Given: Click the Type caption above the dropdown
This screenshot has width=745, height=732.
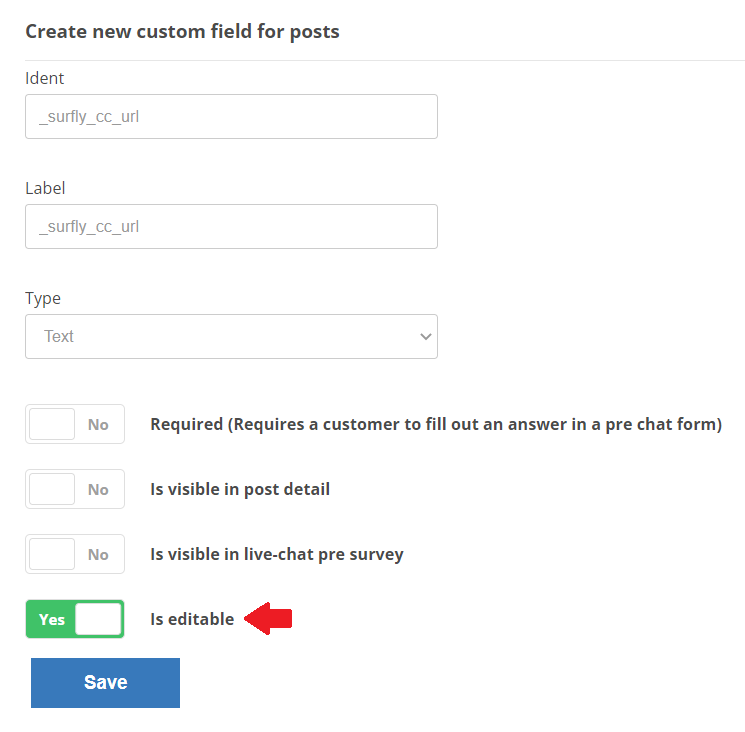Looking at the screenshot, I should click(x=43, y=299).
